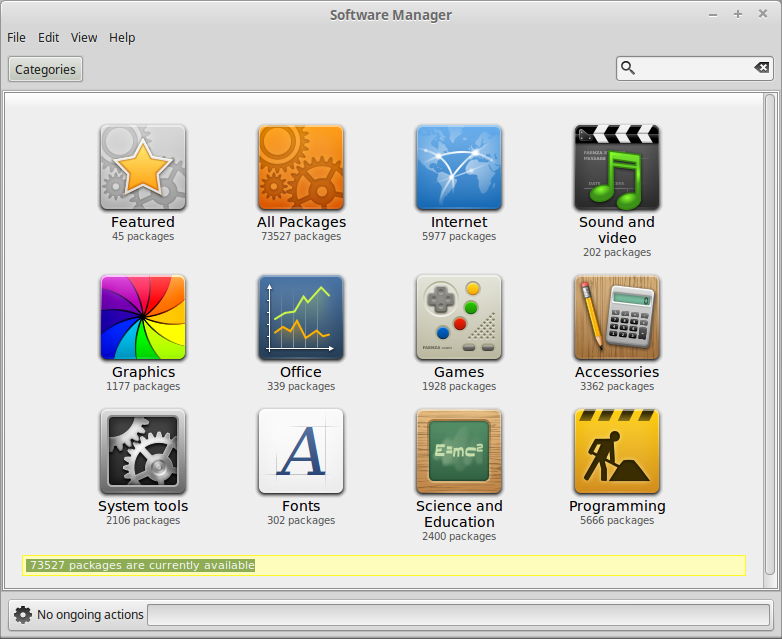Screen dimensions: 782x639
Task: Open the Office chart icon
Action: [301, 317]
